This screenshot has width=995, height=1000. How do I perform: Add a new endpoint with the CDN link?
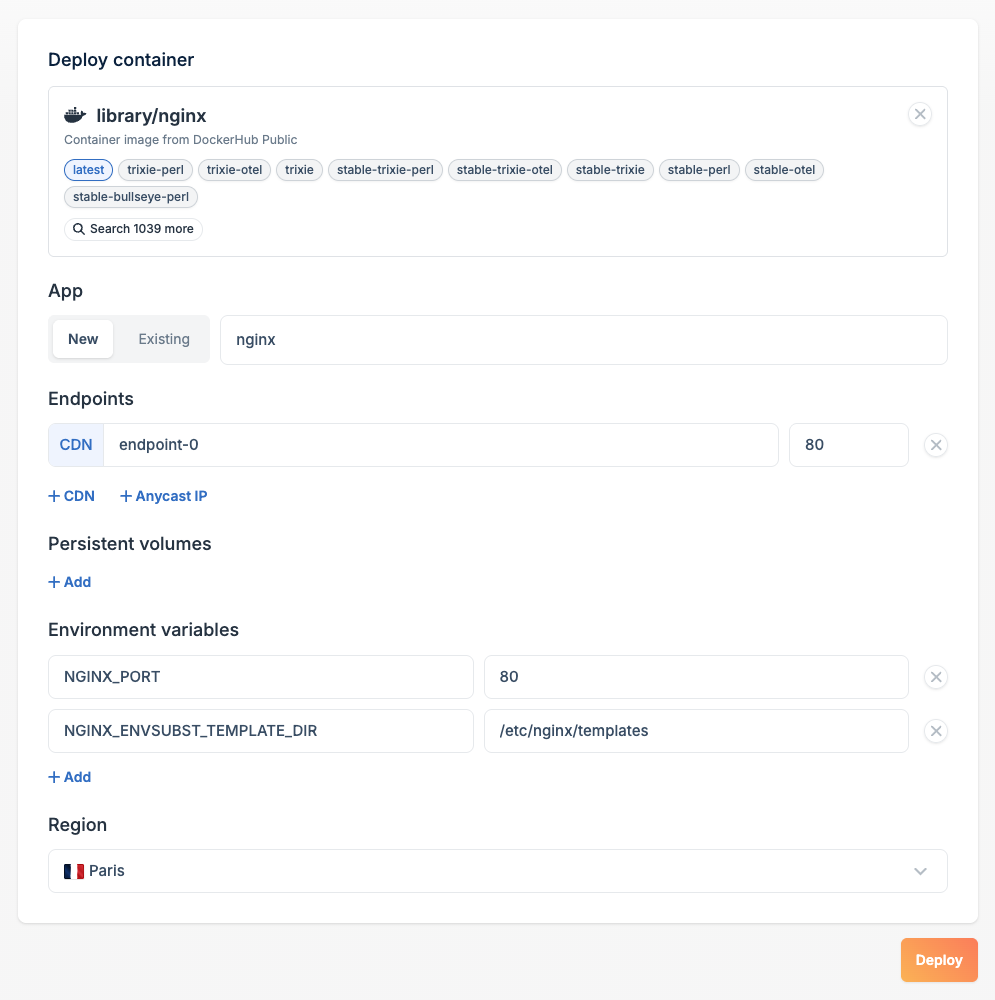click(71, 496)
